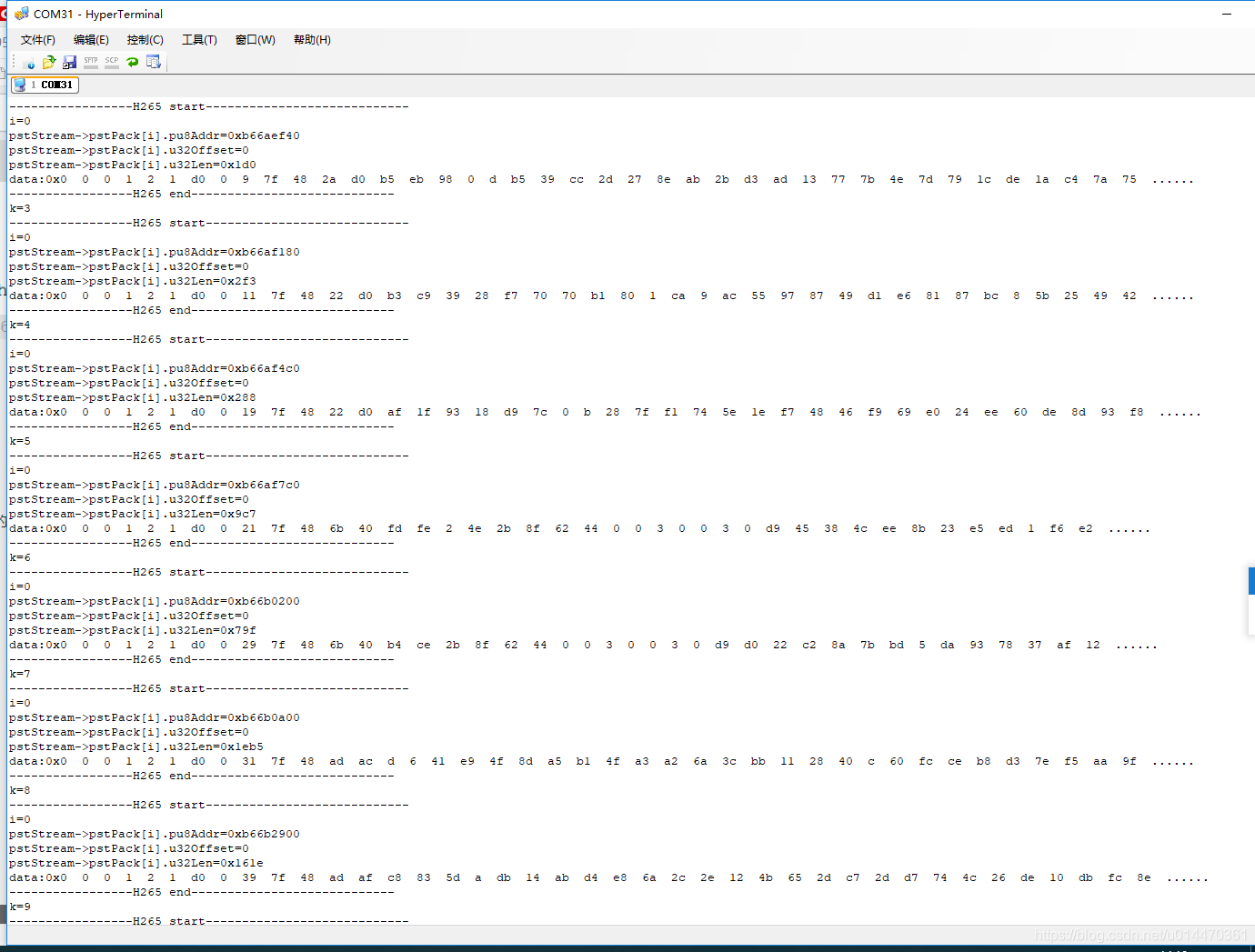Click the text k=8
Viewport: 1255px width, 952px height.
click(x=20, y=790)
